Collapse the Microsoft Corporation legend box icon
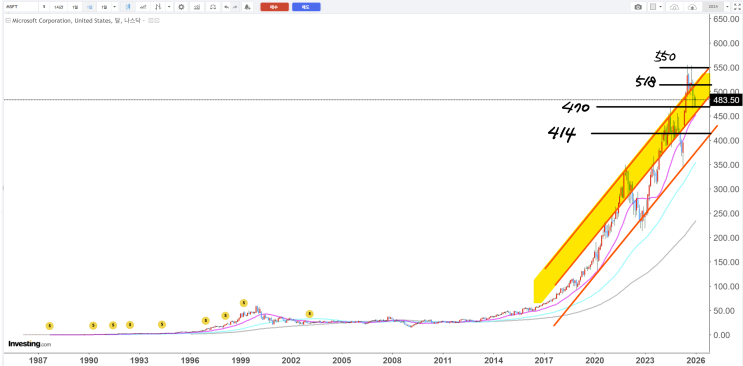Image resolution: width=743 pixels, height=366 pixels. coord(8,20)
